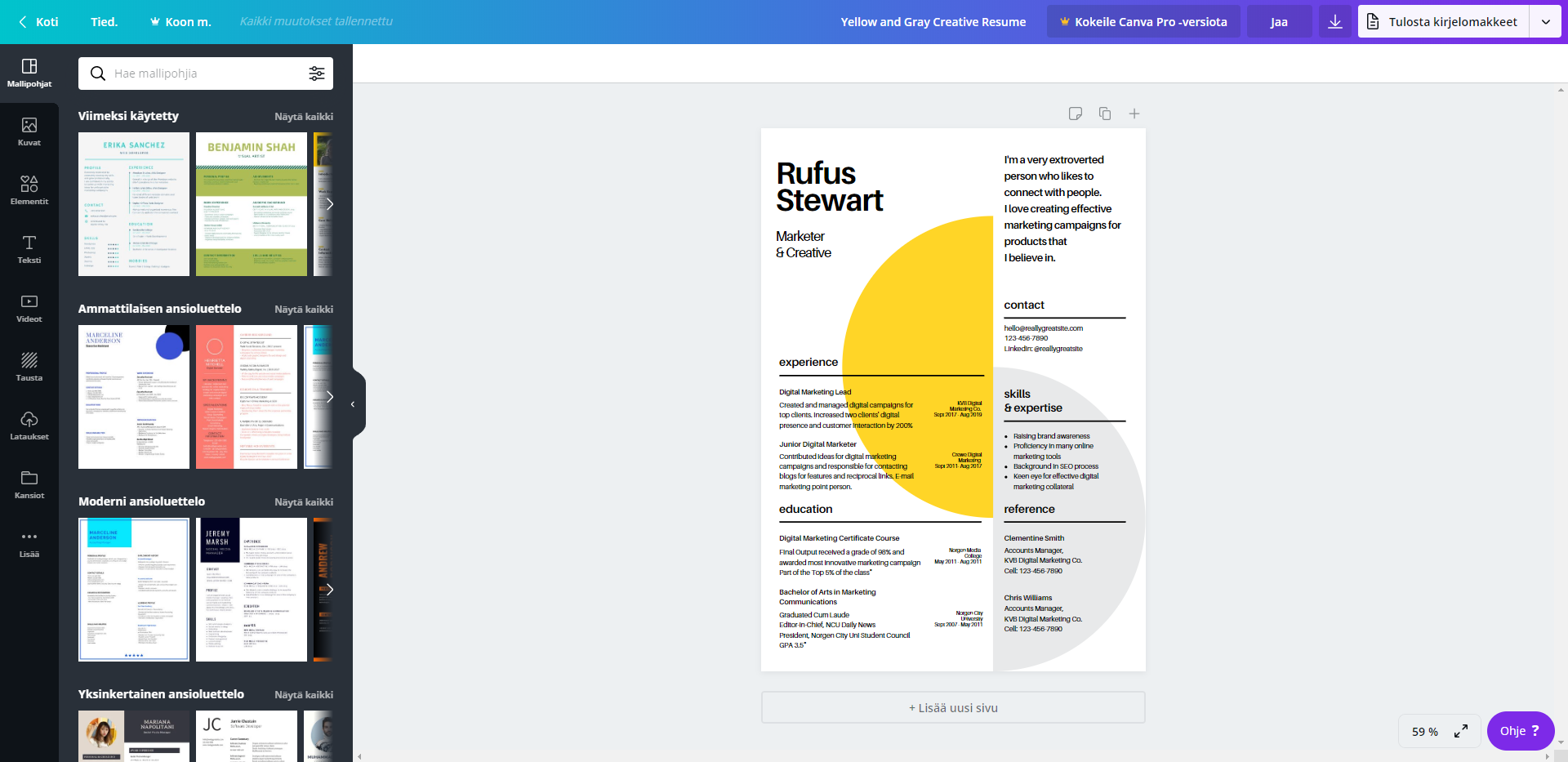Open the Lataukset uploads panel
The width and height of the screenshot is (1568, 762).
pyautogui.click(x=29, y=426)
